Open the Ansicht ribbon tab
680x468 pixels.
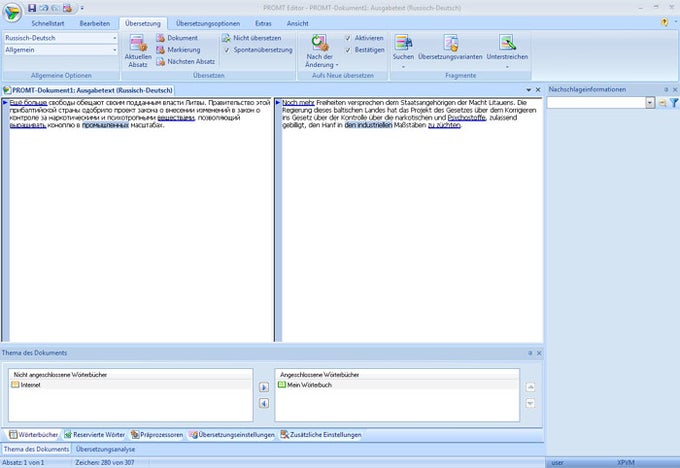point(298,23)
